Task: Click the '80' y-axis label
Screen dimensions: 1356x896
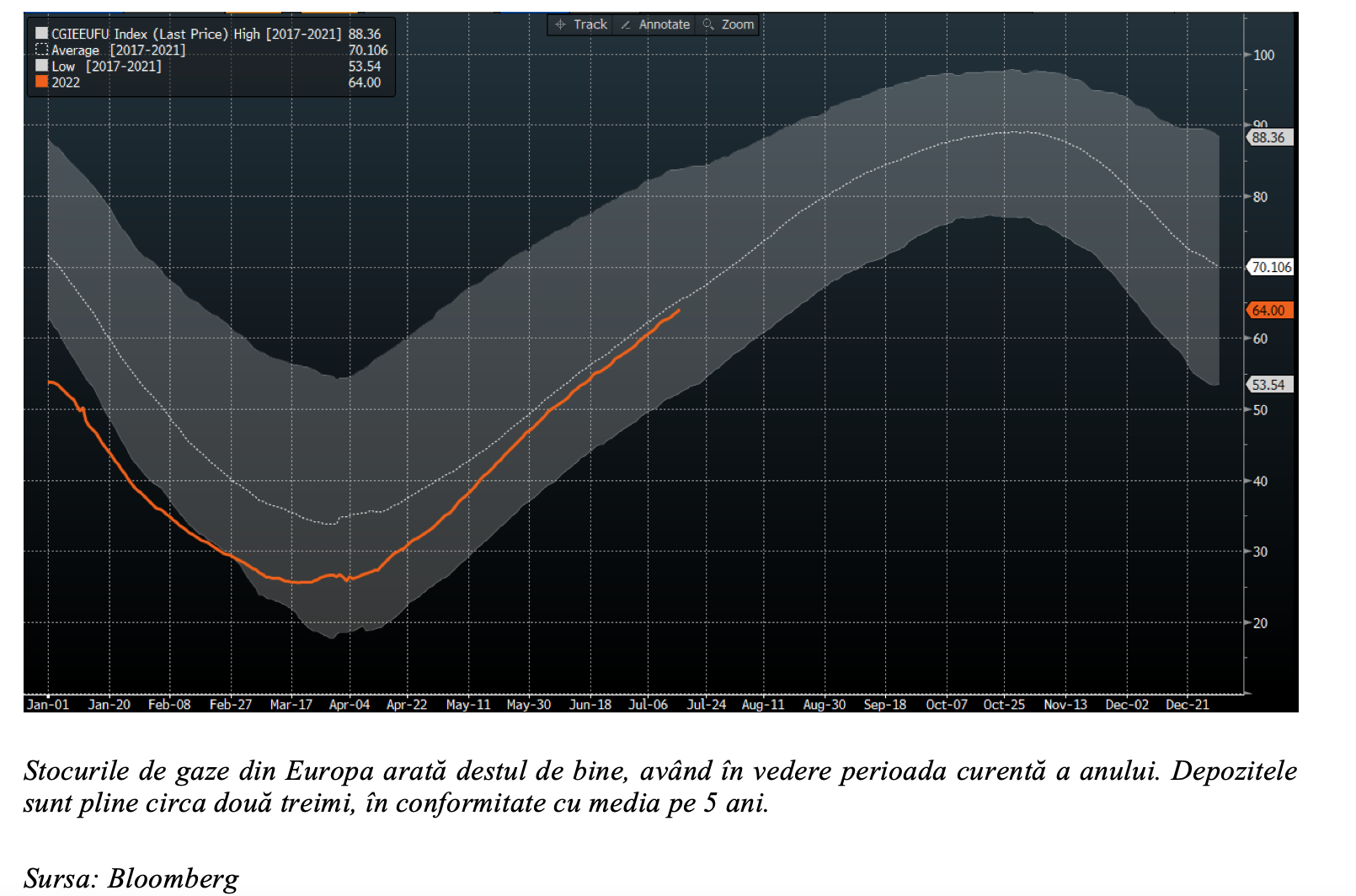Action: click(1261, 196)
